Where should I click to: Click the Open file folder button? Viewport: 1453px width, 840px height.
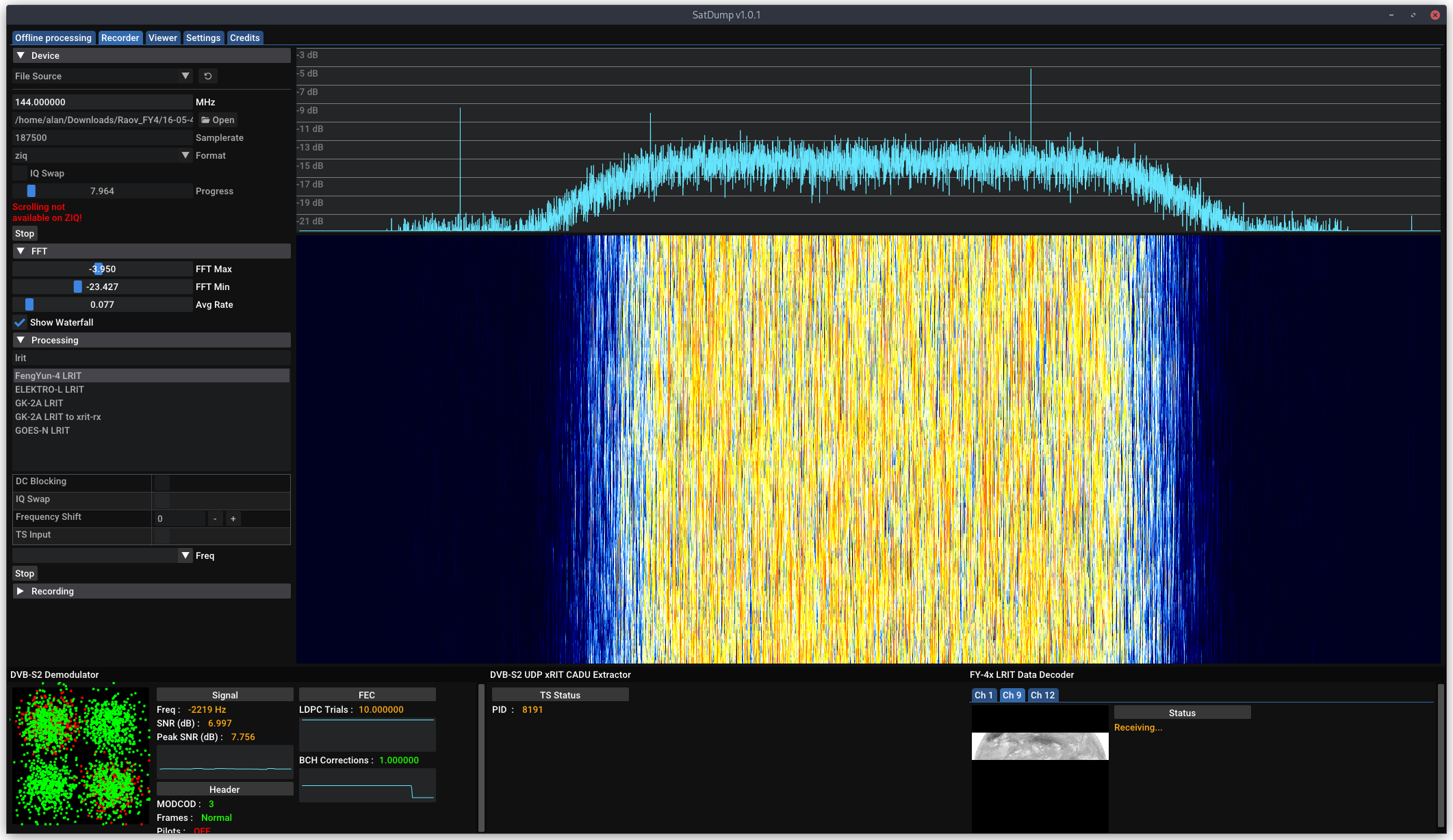pos(218,120)
